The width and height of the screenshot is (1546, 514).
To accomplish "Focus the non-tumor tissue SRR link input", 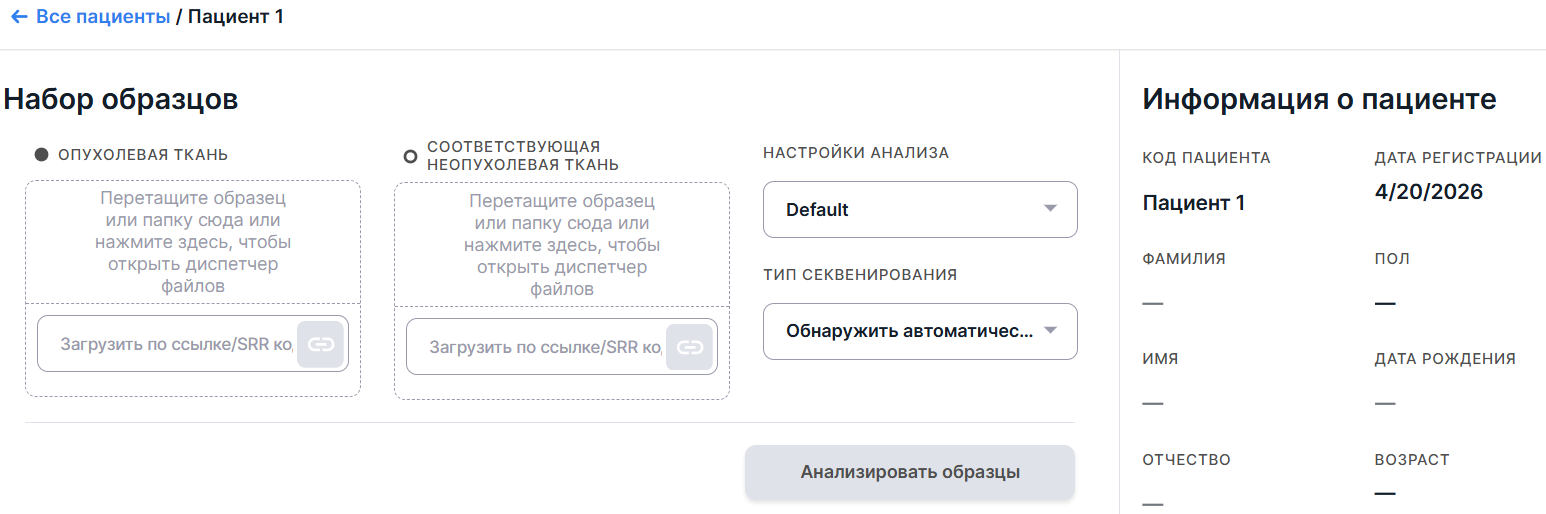I will pos(536,347).
